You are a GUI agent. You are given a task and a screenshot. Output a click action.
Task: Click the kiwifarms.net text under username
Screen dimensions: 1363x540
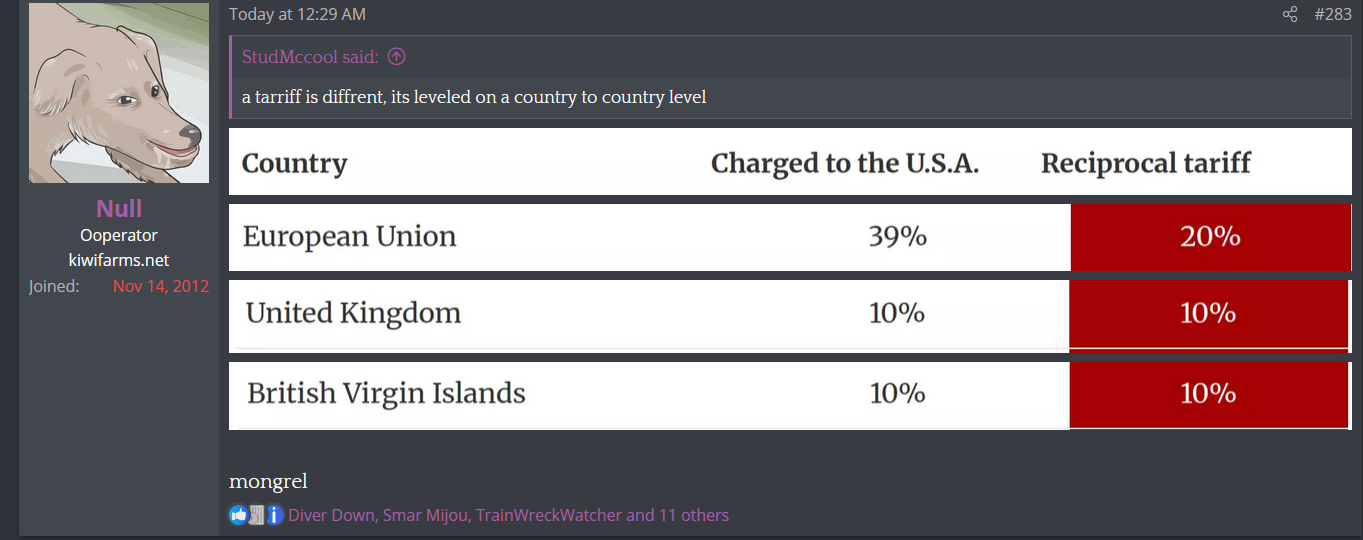coord(119,260)
